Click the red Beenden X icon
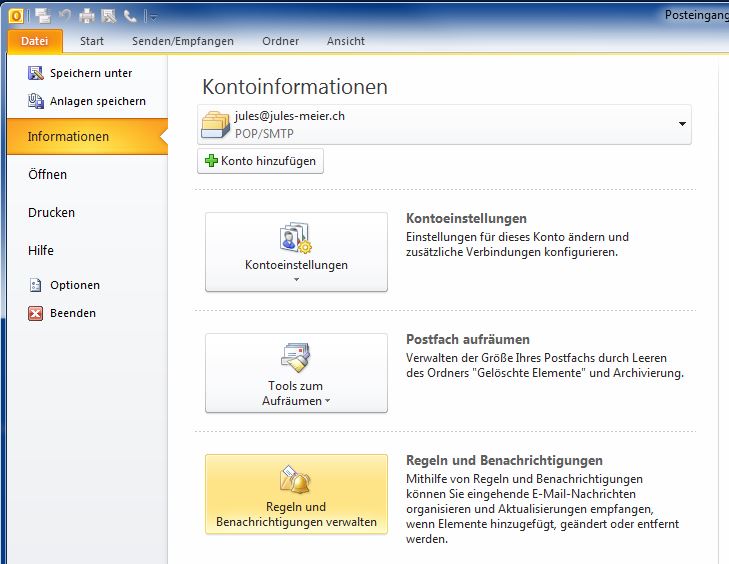729x564 pixels. pos(35,313)
